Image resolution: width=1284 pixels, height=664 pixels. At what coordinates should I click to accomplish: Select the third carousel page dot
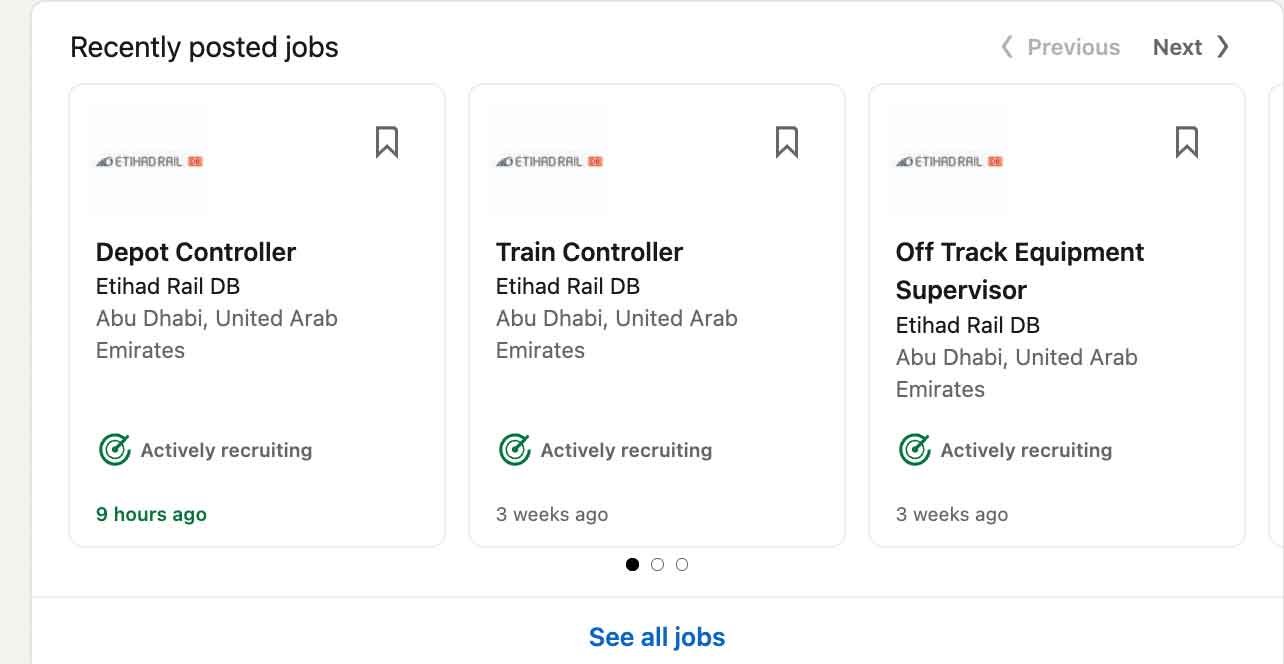pyautogui.click(x=682, y=565)
